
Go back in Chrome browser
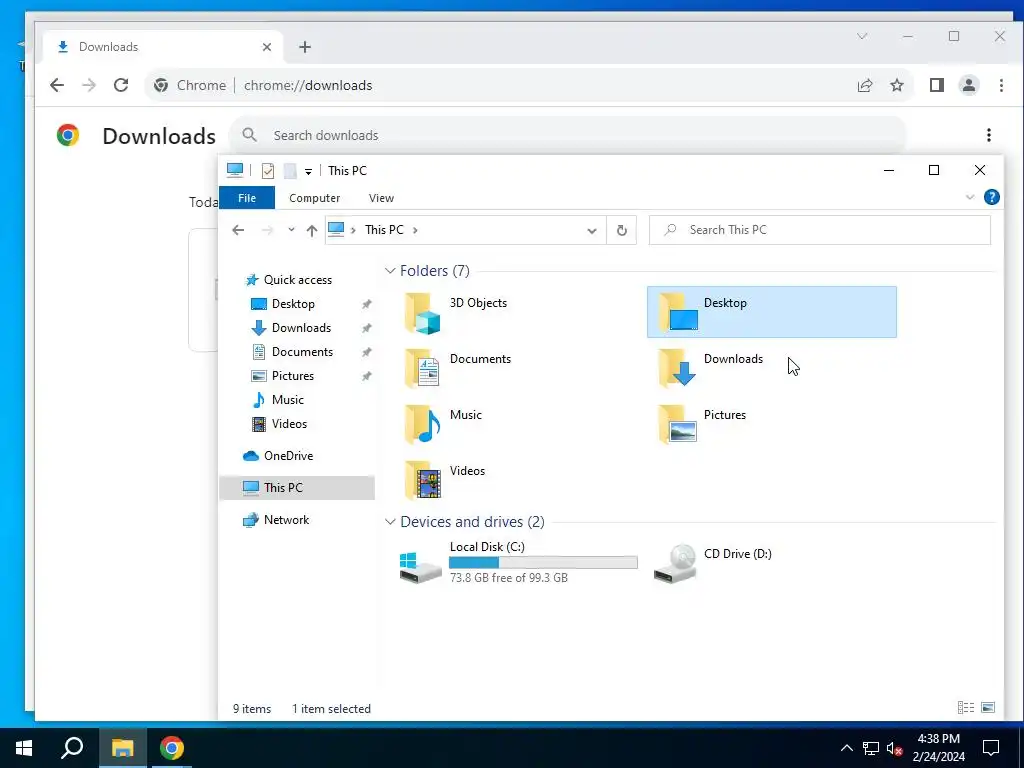pyautogui.click(x=57, y=85)
